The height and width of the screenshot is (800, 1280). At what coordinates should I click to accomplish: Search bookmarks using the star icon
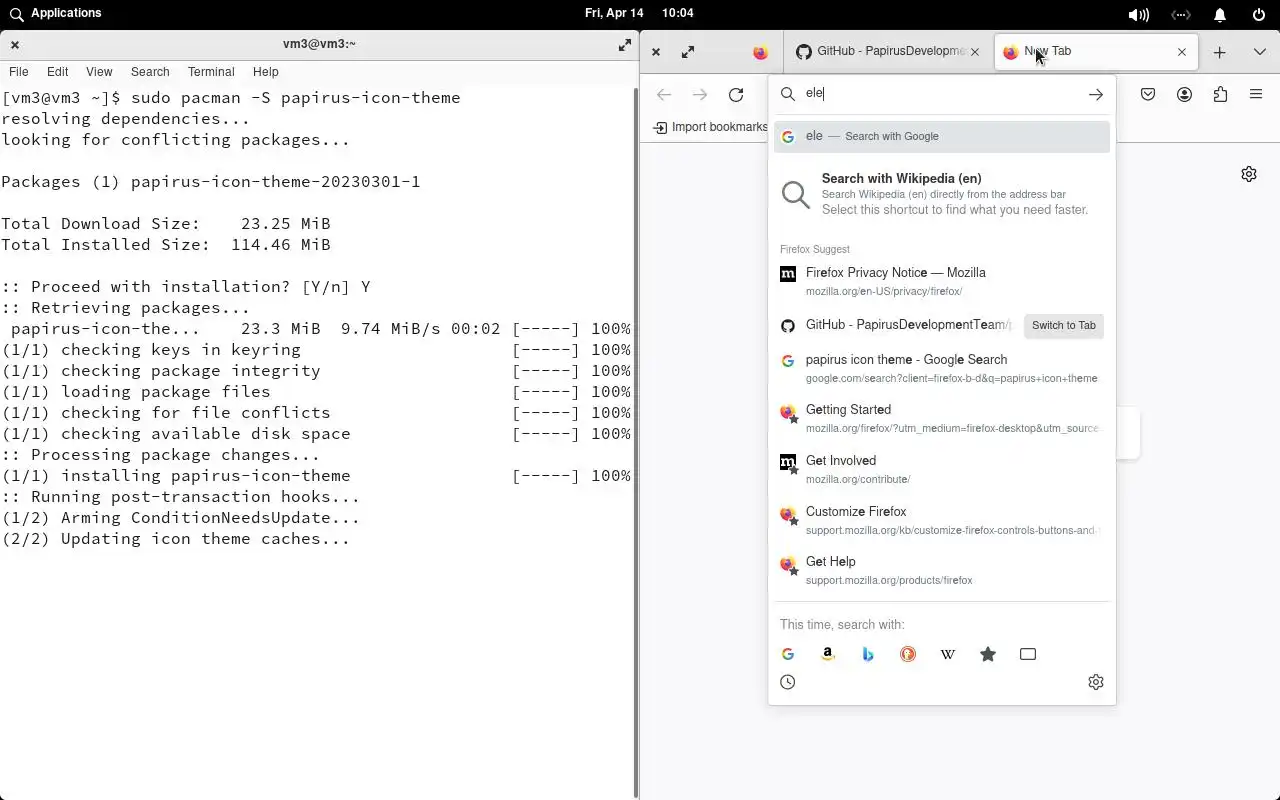988,654
